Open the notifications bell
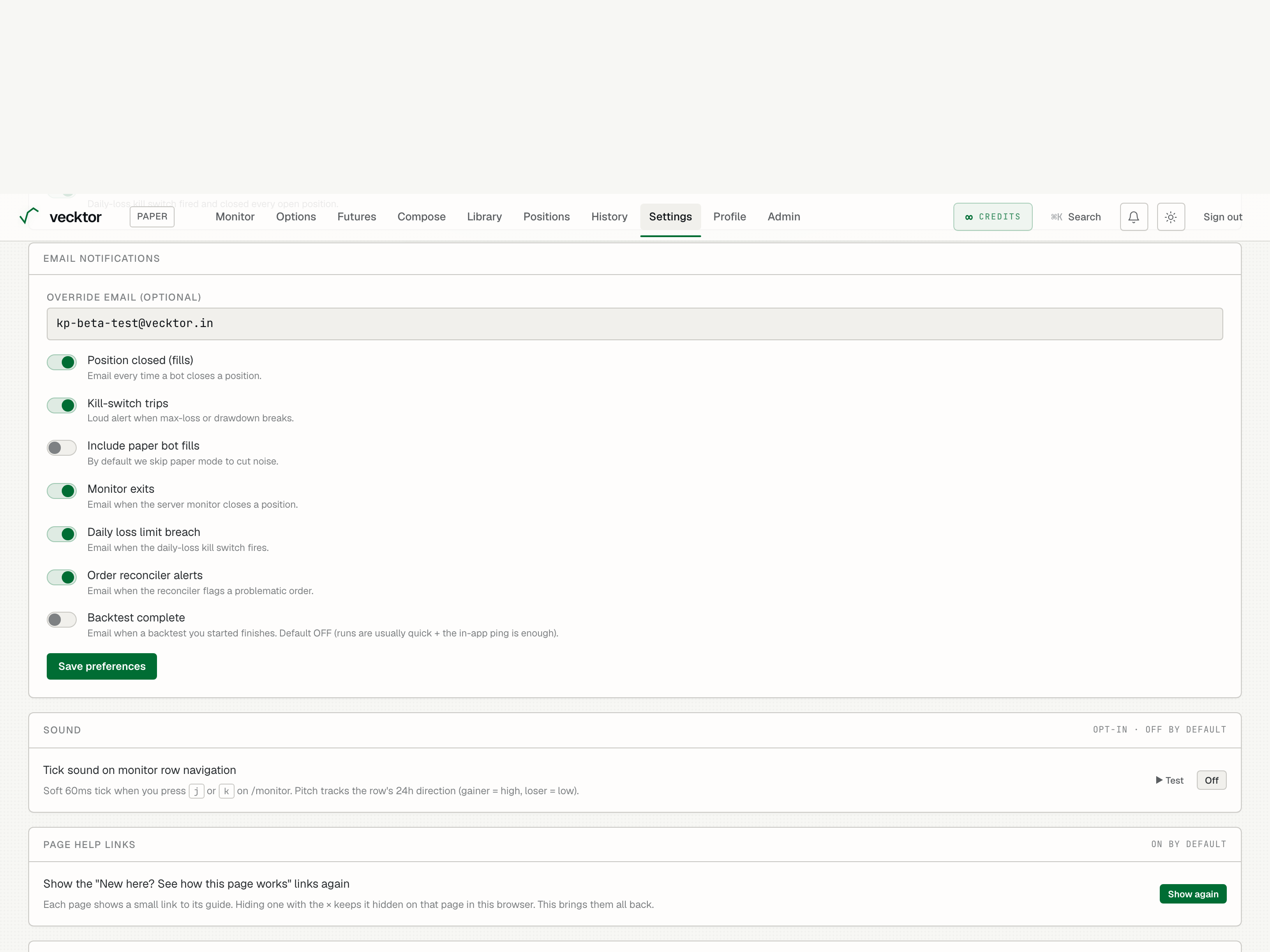This screenshot has width=1270, height=952. [1133, 217]
